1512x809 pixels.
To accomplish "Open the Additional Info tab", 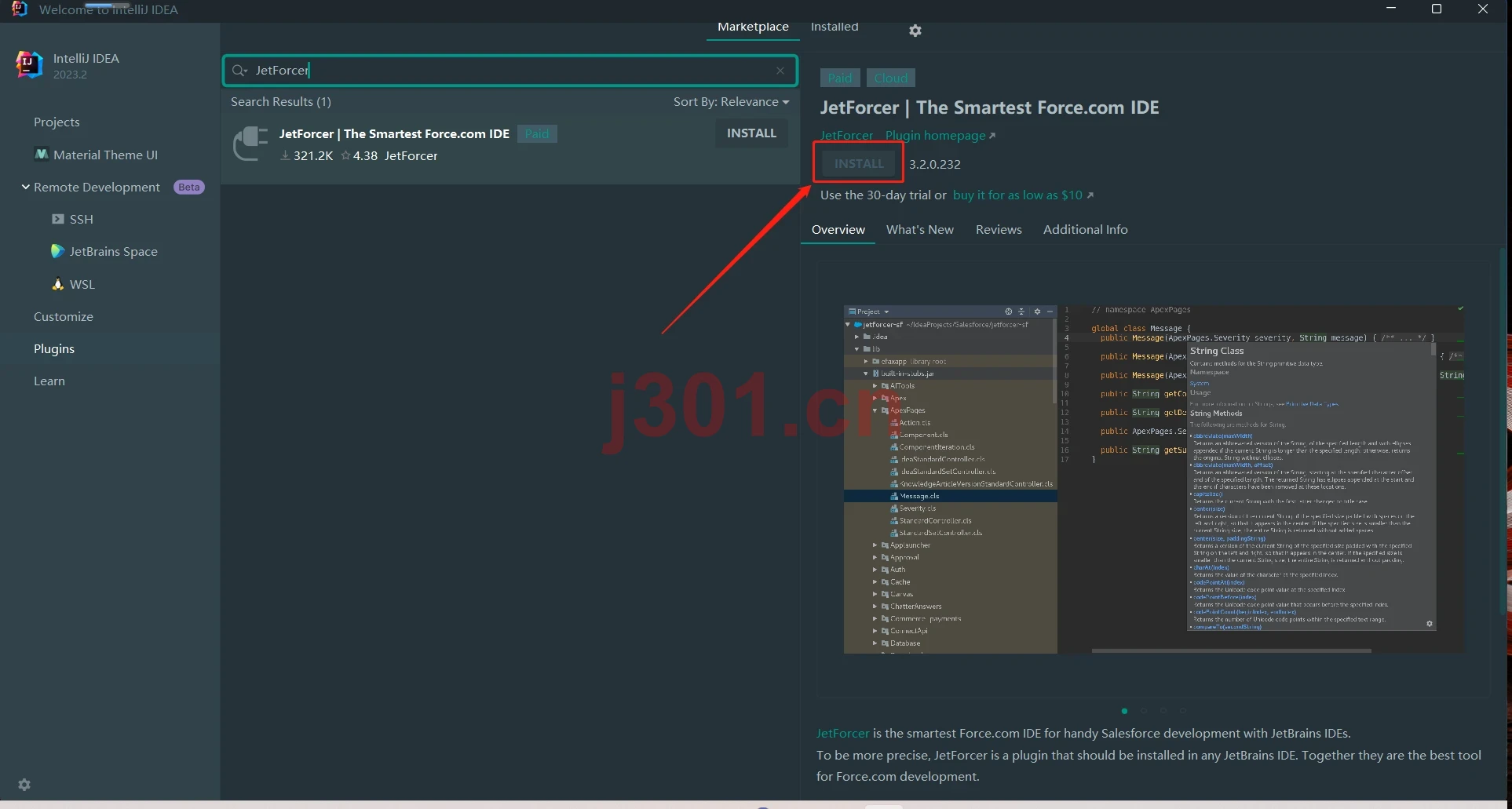I will 1085,230.
